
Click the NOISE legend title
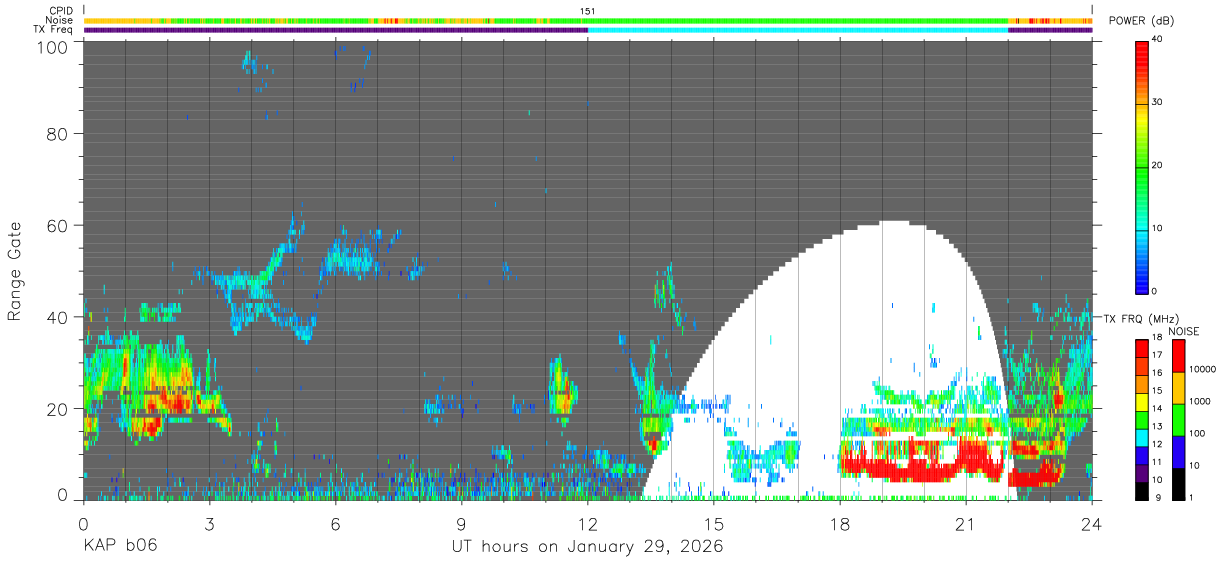pyautogui.click(x=1182, y=331)
